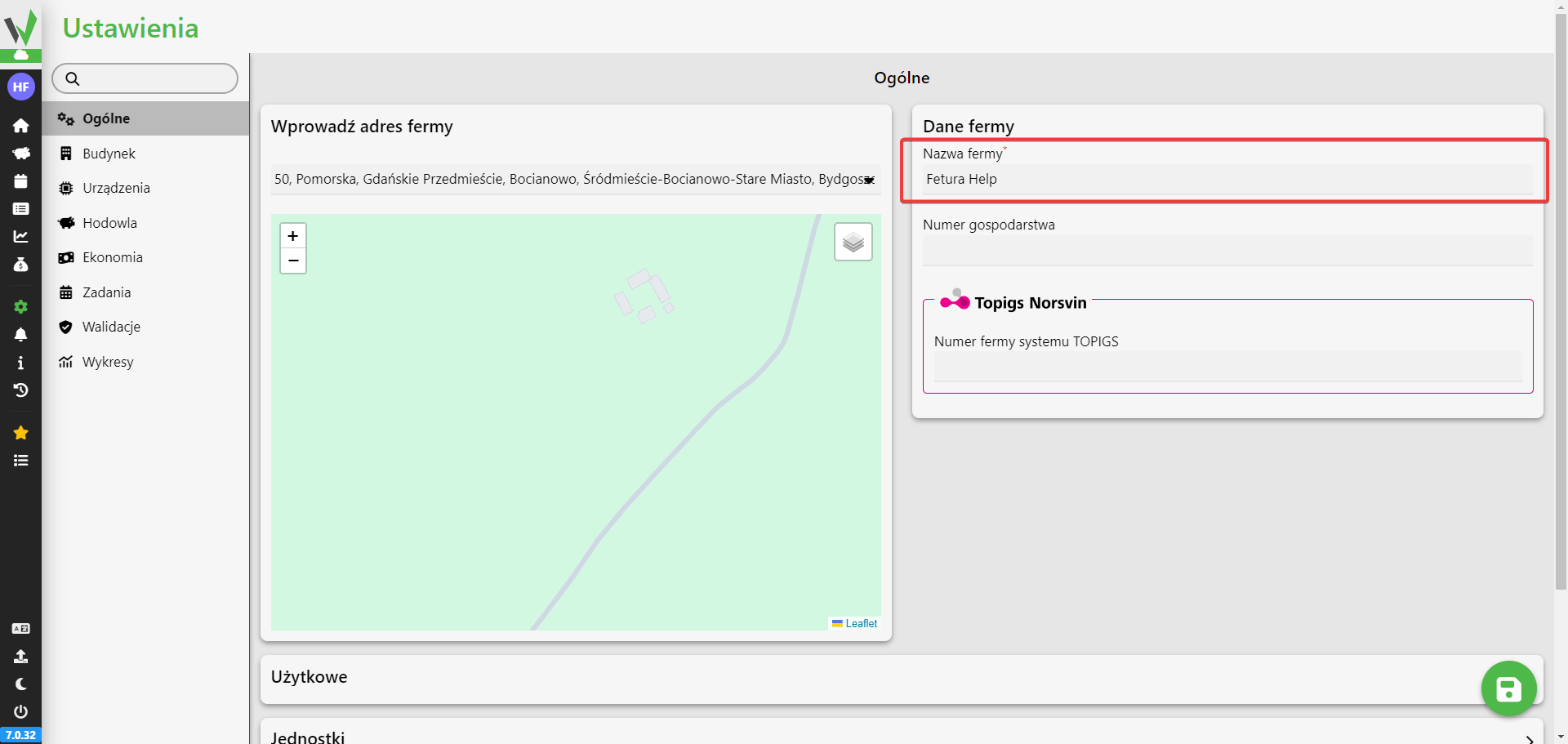Click the pig icon in the dark sidebar
The image size is (1568, 744).
click(20, 154)
